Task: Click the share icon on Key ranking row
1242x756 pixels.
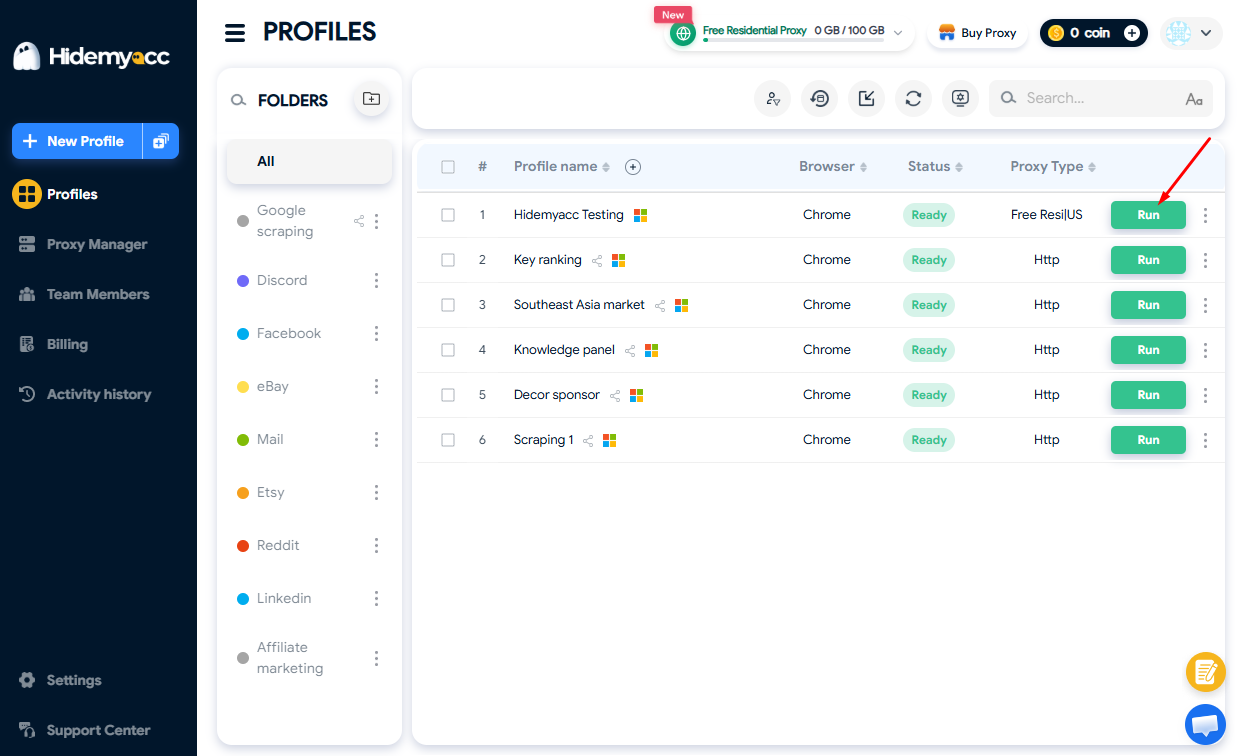Action: pos(597,260)
